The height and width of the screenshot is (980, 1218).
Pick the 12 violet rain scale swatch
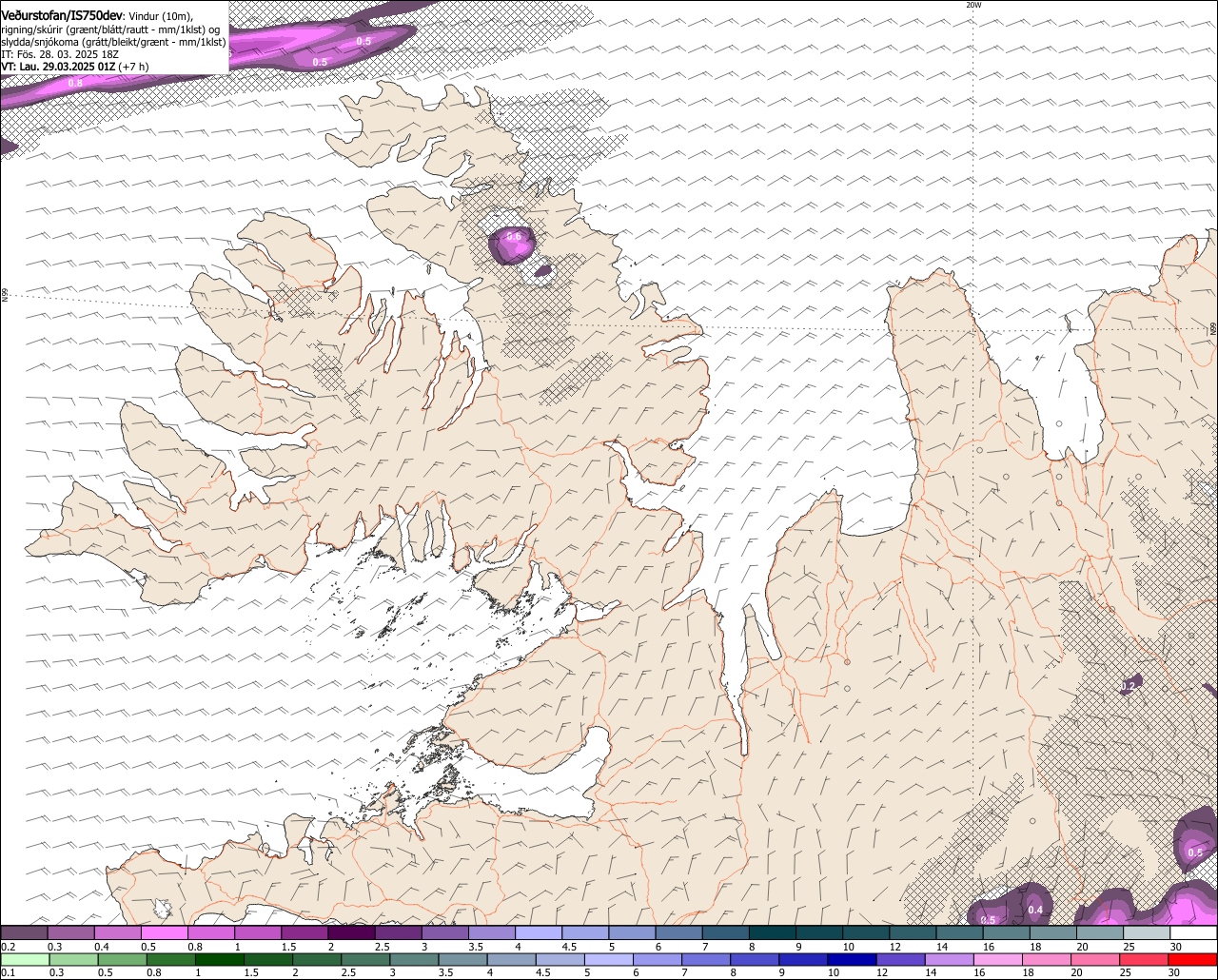[903, 960]
